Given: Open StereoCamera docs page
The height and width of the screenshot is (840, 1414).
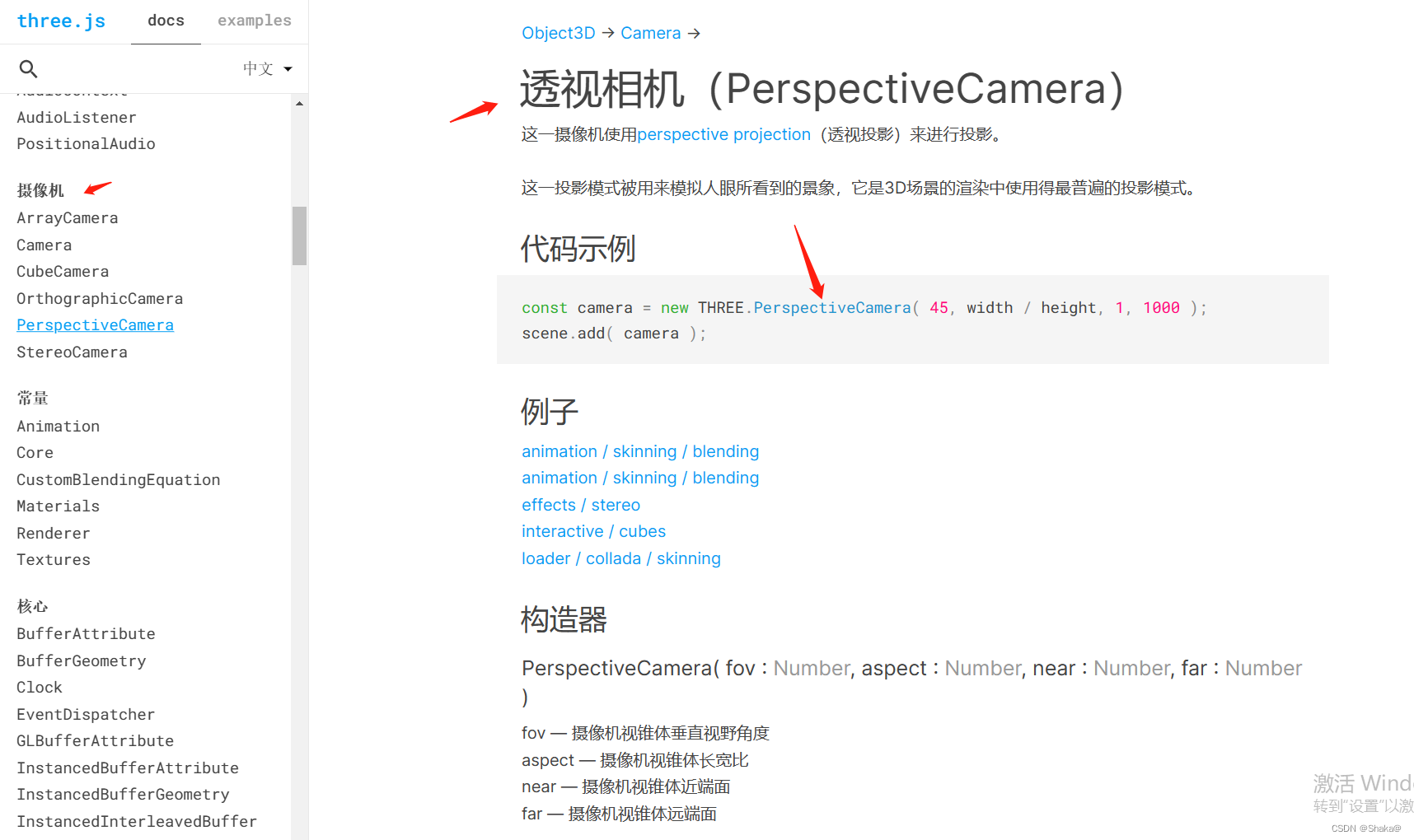Looking at the screenshot, I should (72, 352).
